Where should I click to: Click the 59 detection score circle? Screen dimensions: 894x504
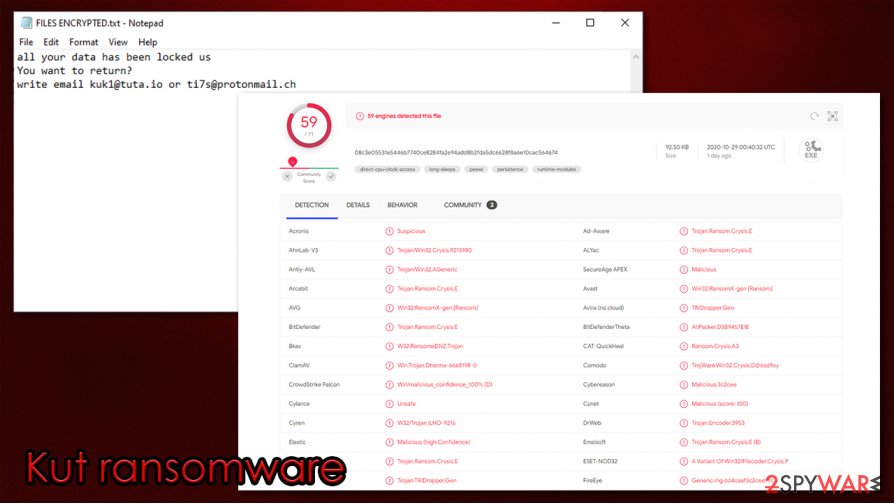[309, 125]
